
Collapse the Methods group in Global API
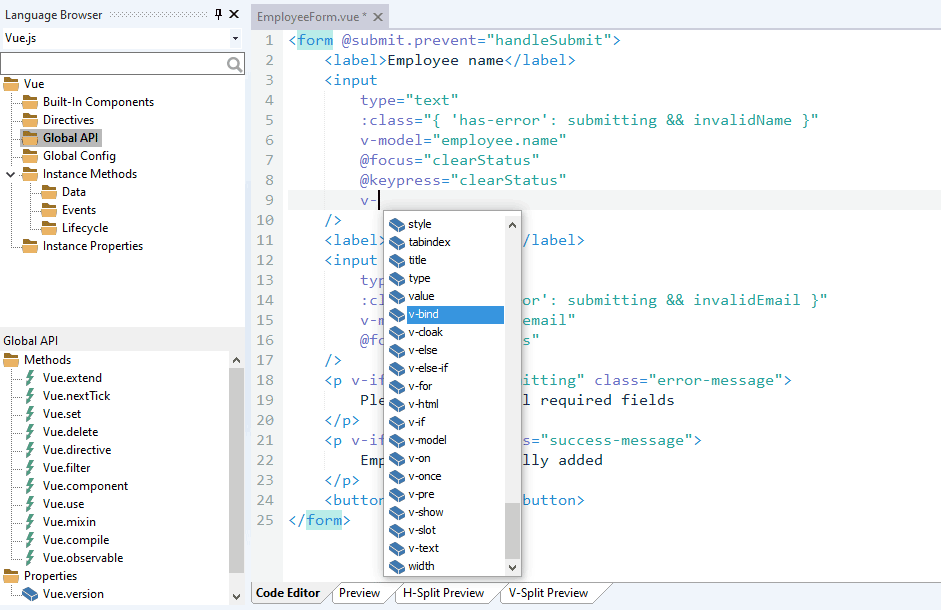[x=12, y=360]
